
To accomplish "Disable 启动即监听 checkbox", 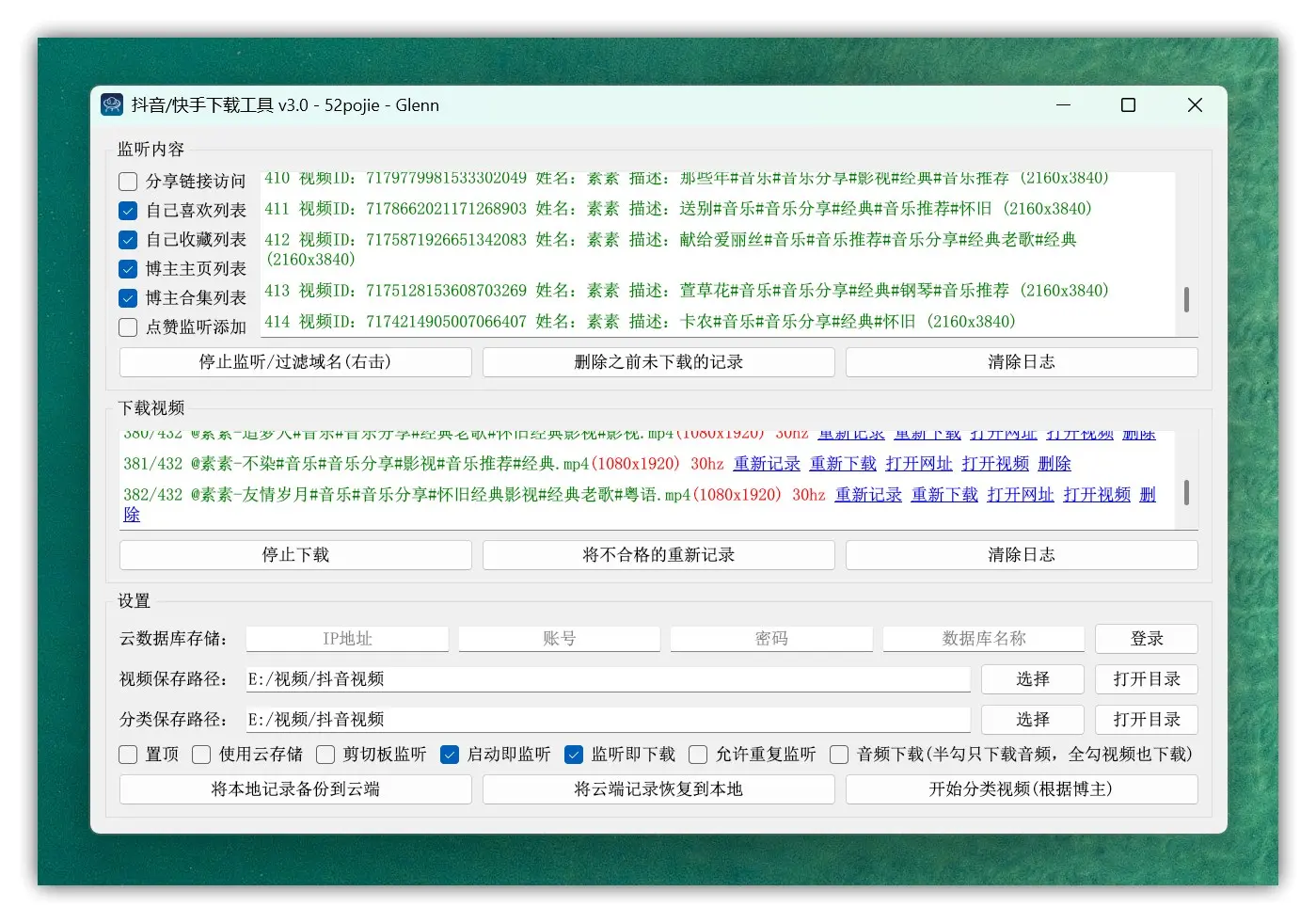I will click(x=450, y=755).
